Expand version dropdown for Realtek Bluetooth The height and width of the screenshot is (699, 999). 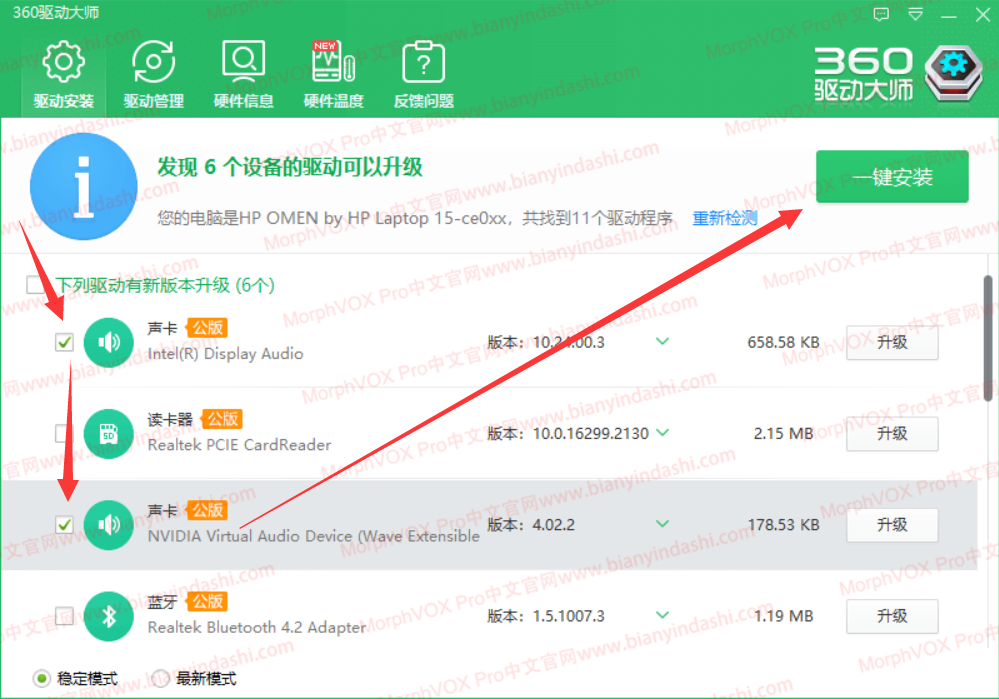pos(663,615)
